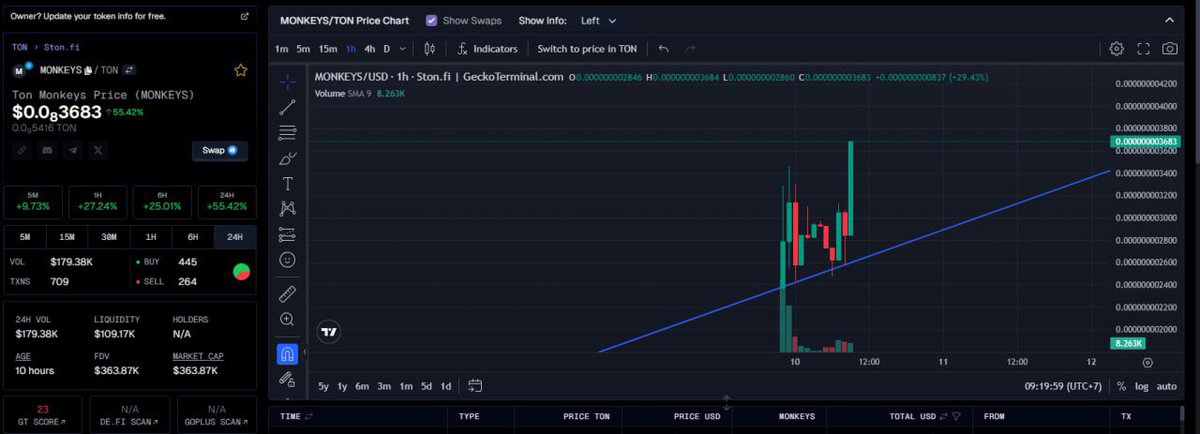Collapse the price chart panel chevron
Image resolution: width=1200 pixels, height=434 pixels.
[1169, 20]
